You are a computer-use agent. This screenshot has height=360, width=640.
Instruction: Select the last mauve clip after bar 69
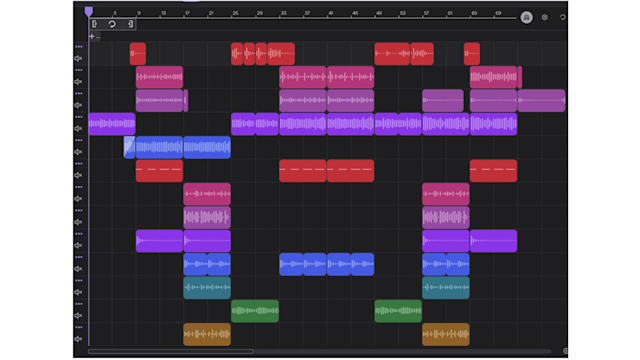542,100
